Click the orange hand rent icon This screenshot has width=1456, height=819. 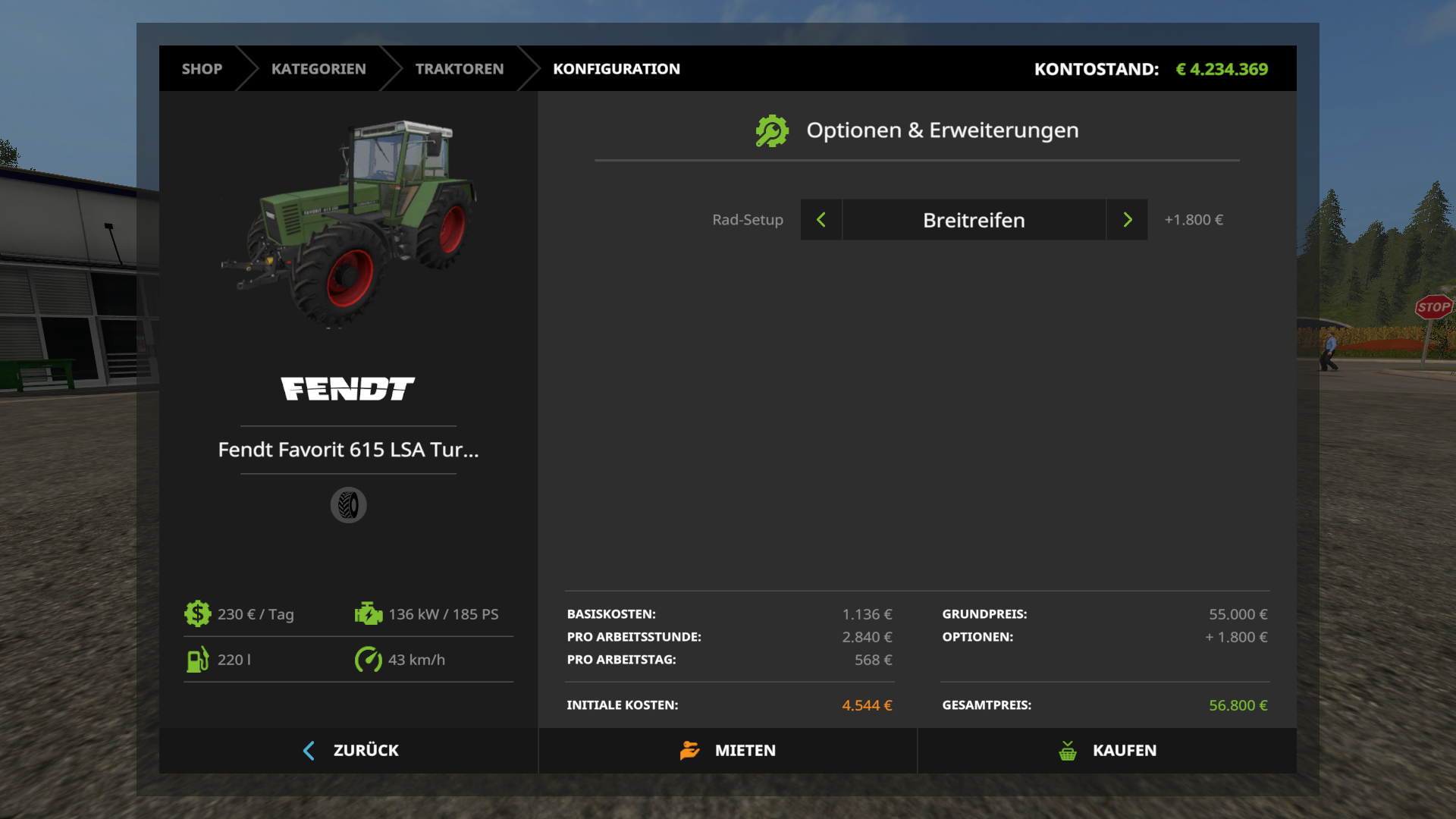(689, 750)
